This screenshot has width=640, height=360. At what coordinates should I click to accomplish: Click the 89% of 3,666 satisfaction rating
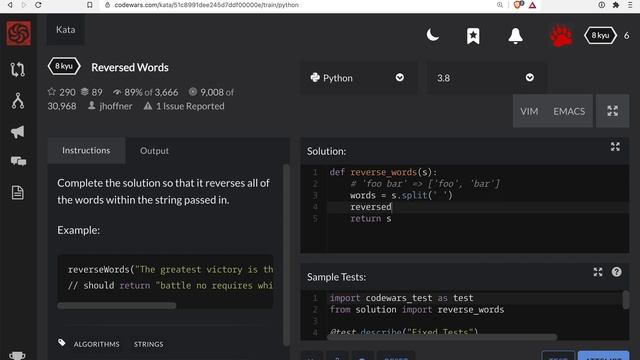pyautogui.click(x=146, y=92)
